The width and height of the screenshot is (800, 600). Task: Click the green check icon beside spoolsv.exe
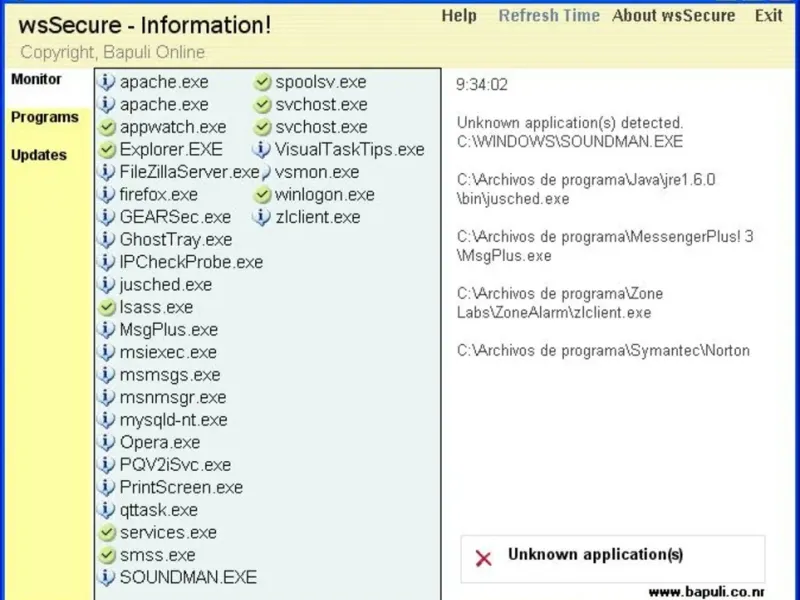pyautogui.click(x=262, y=82)
